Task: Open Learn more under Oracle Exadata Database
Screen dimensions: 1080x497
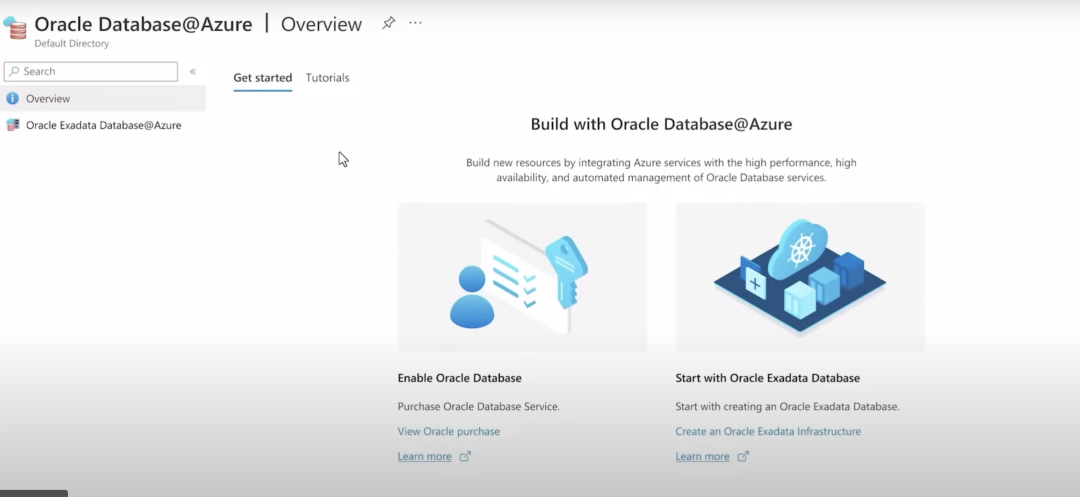Action: tap(703, 456)
